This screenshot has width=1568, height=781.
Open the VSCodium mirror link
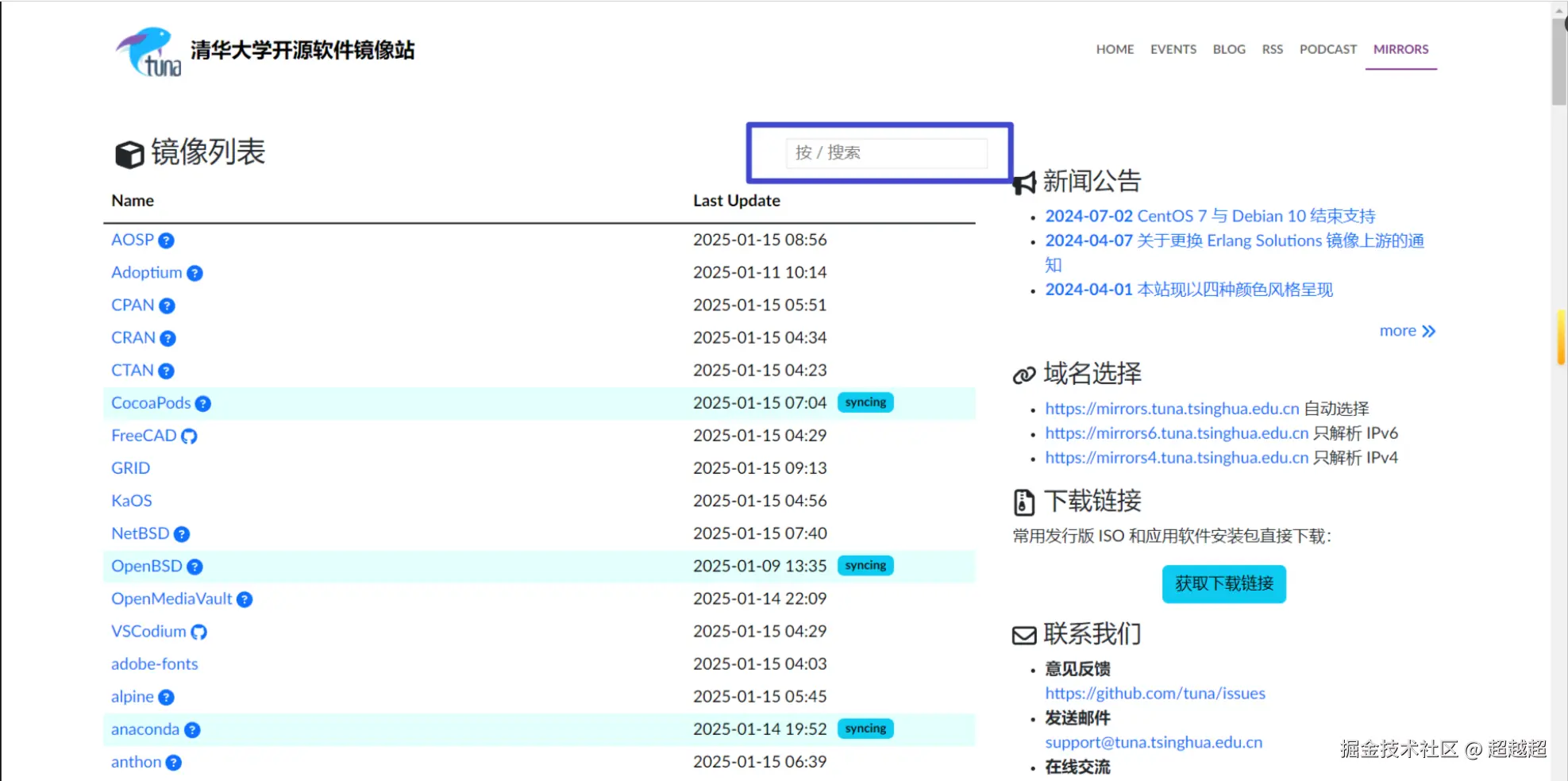[x=148, y=631]
